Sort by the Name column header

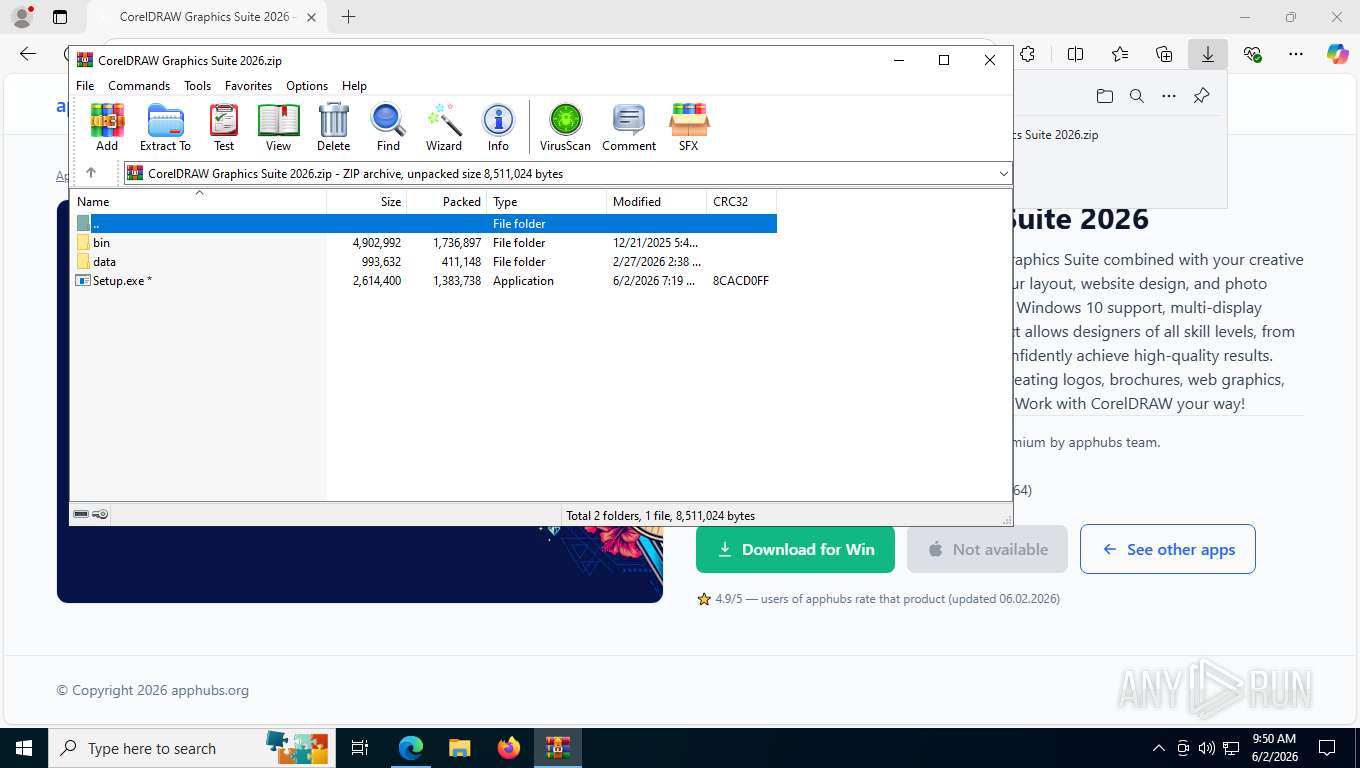point(198,201)
